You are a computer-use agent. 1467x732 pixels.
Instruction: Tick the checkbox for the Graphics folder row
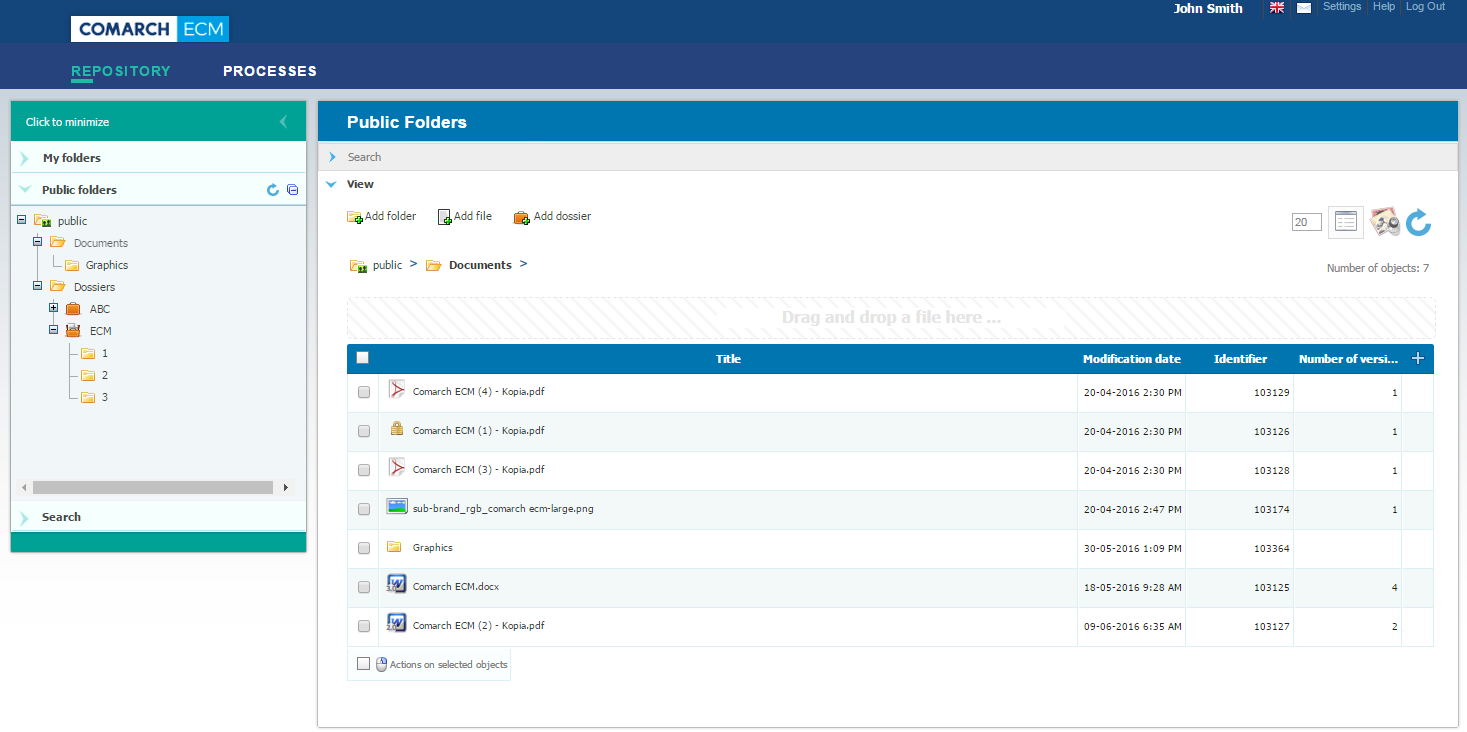click(364, 548)
